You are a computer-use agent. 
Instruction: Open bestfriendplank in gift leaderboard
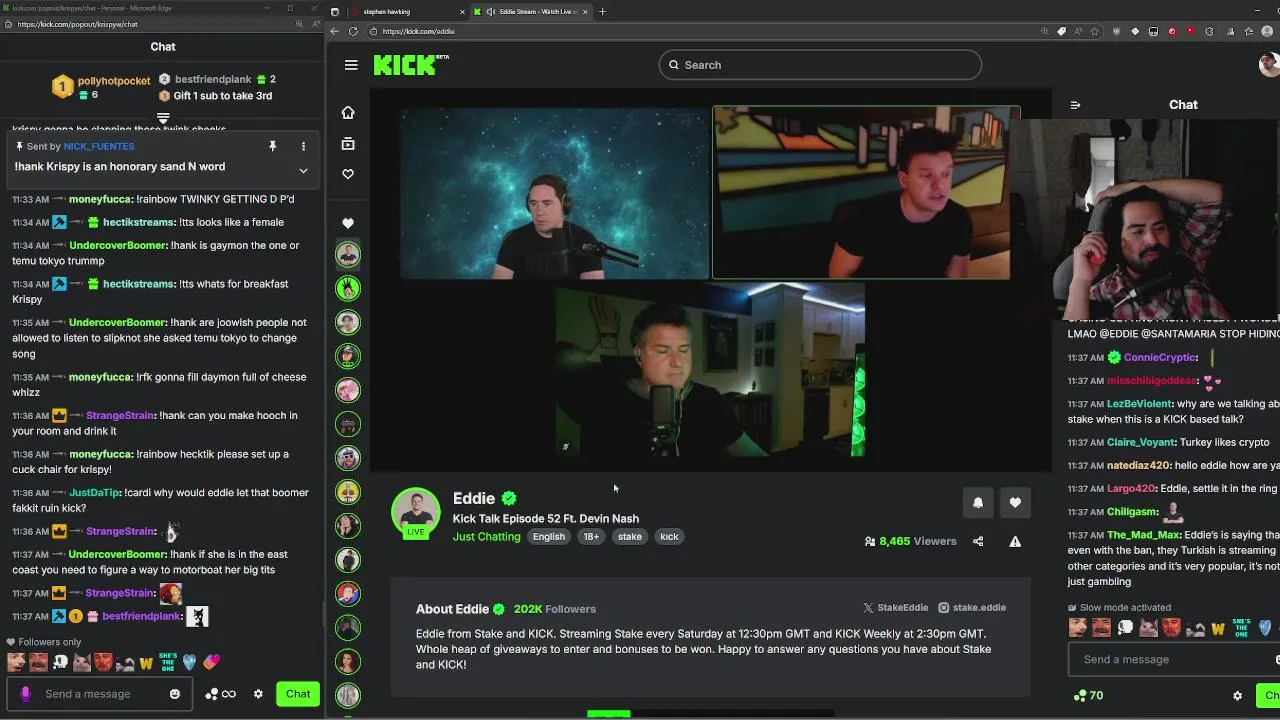point(213,80)
